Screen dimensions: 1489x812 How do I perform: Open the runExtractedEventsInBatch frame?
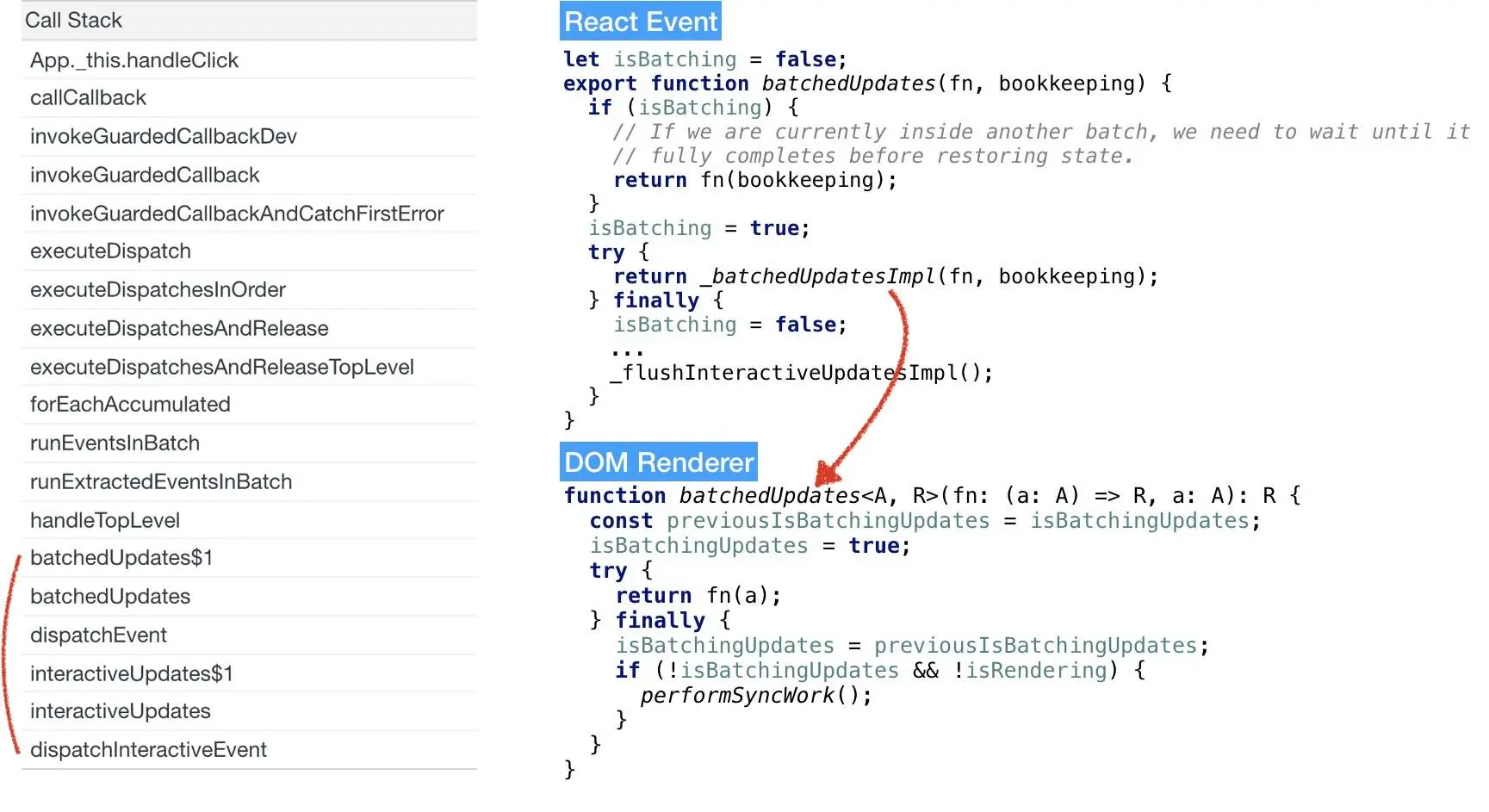click(249, 482)
